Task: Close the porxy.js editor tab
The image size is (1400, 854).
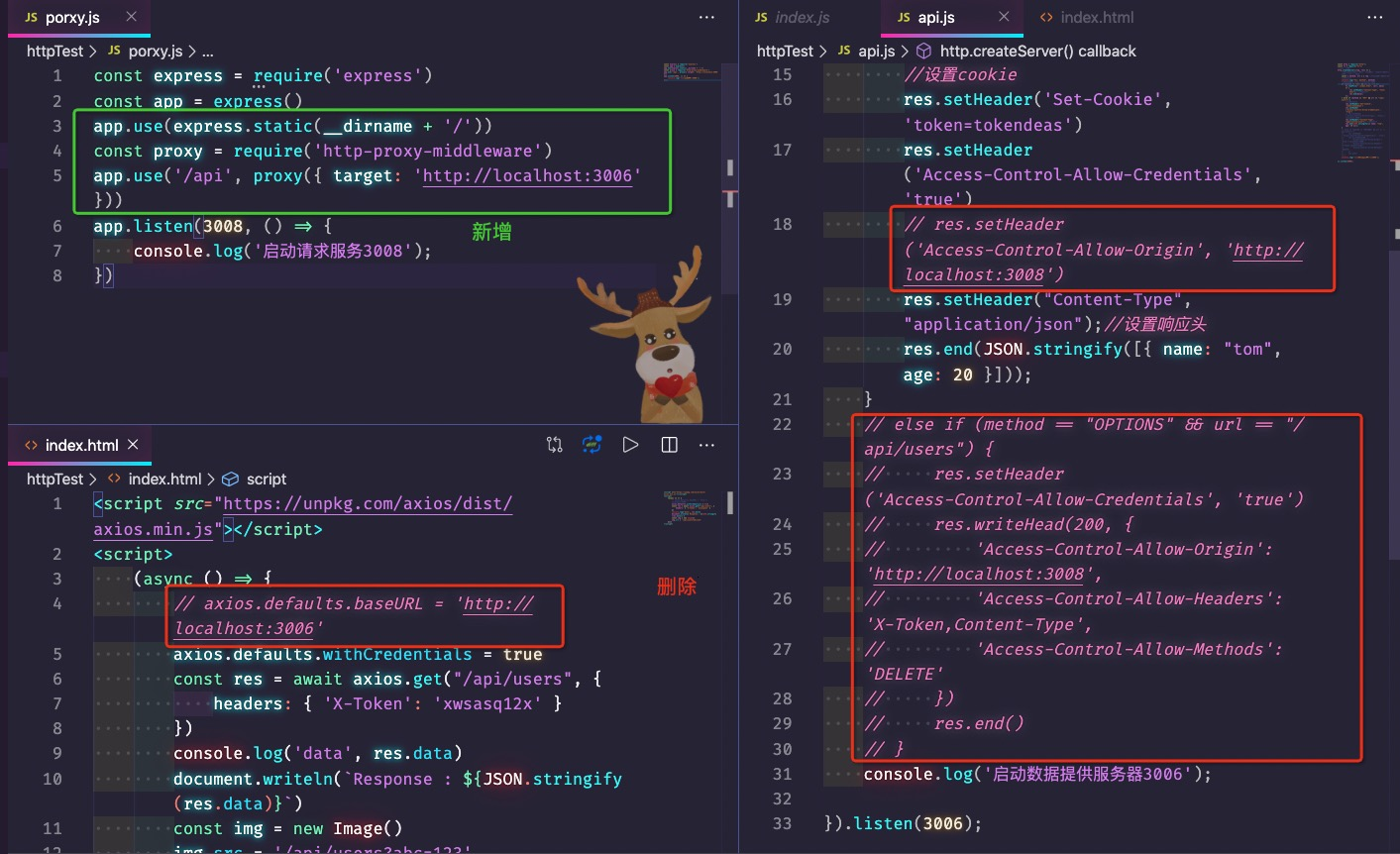Action: coord(131,17)
